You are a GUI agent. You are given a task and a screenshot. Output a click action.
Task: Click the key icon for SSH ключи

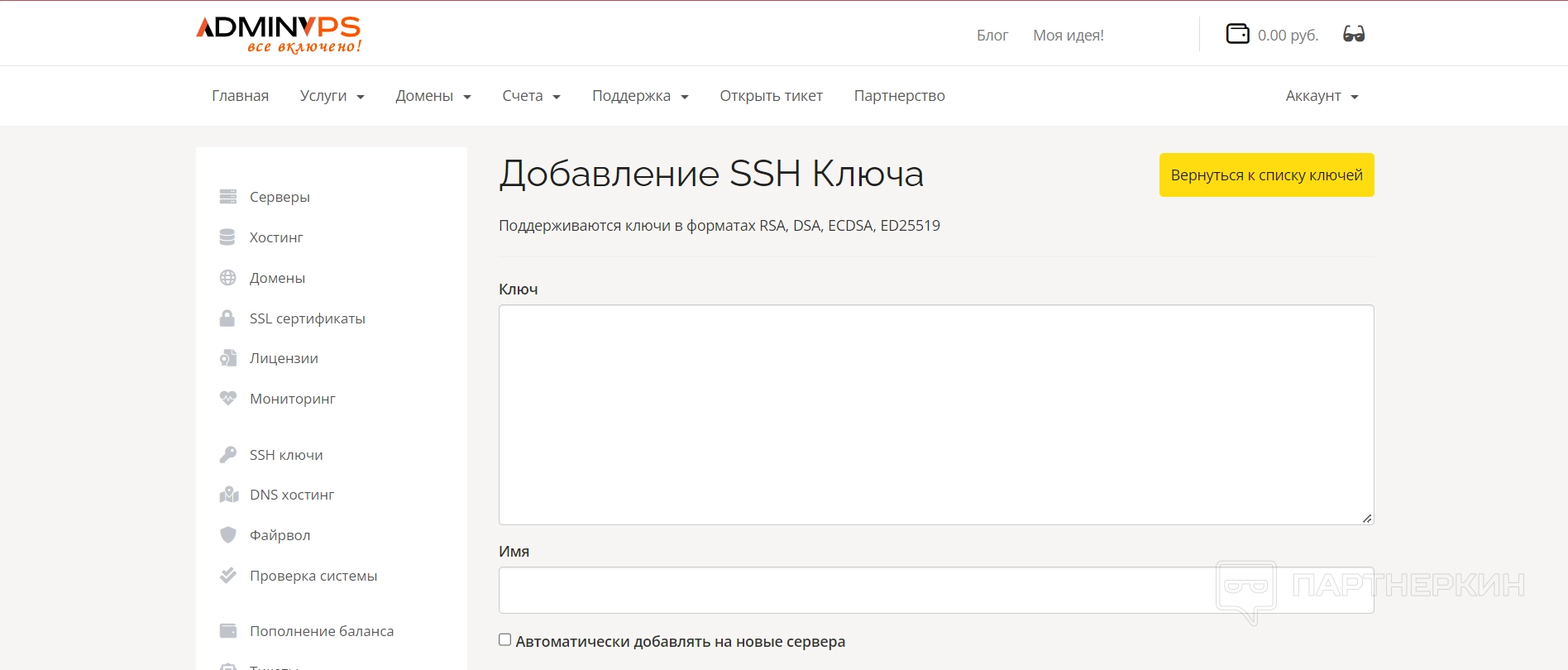pos(228,455)
